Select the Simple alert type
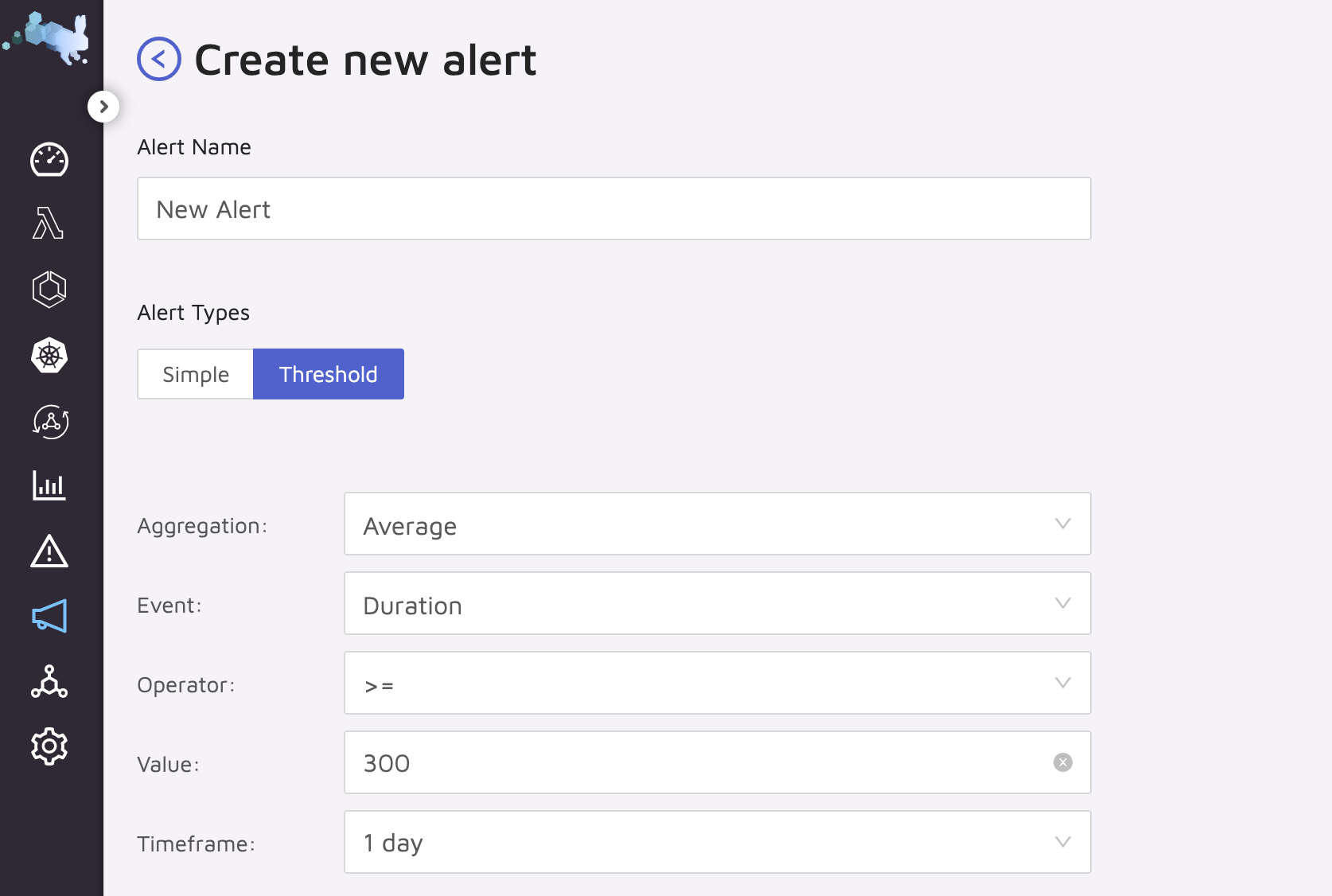The width and height of the screenshot is (1332, 896). 196,374
